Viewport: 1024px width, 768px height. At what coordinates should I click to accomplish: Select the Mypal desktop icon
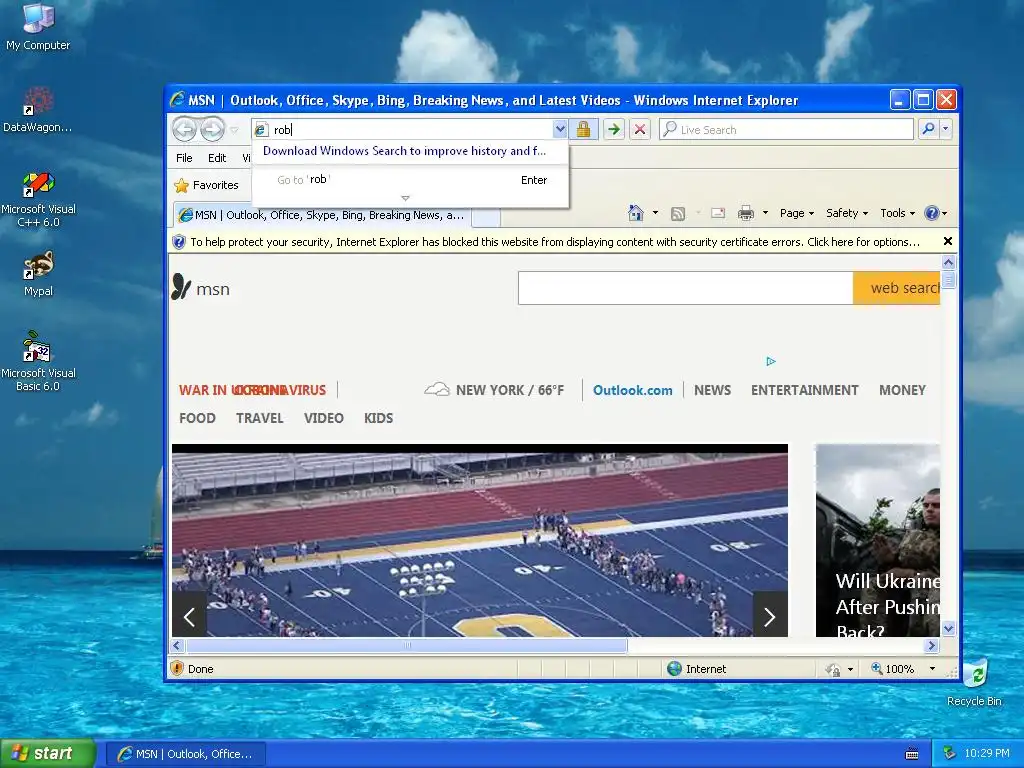[x=38, y=274]
